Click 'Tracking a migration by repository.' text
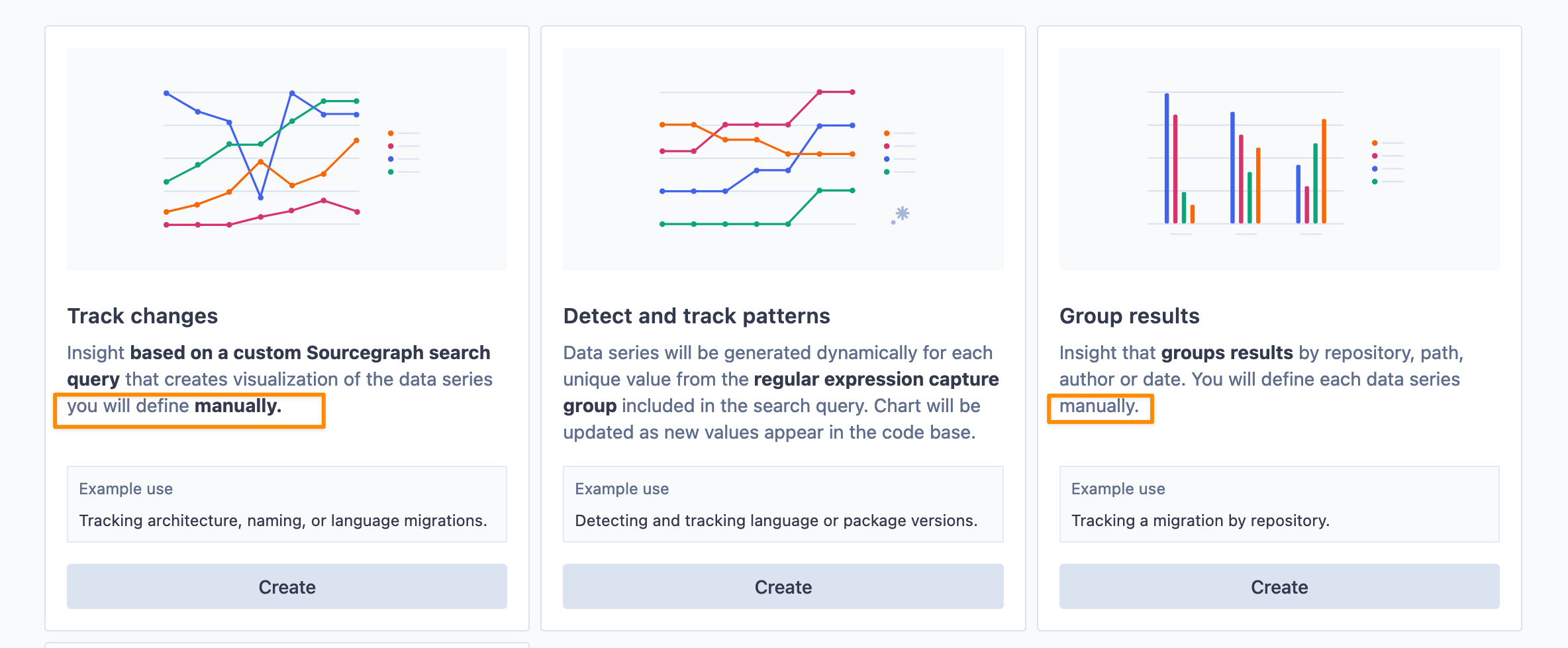1568x648 pixels. click(1200, 521)
